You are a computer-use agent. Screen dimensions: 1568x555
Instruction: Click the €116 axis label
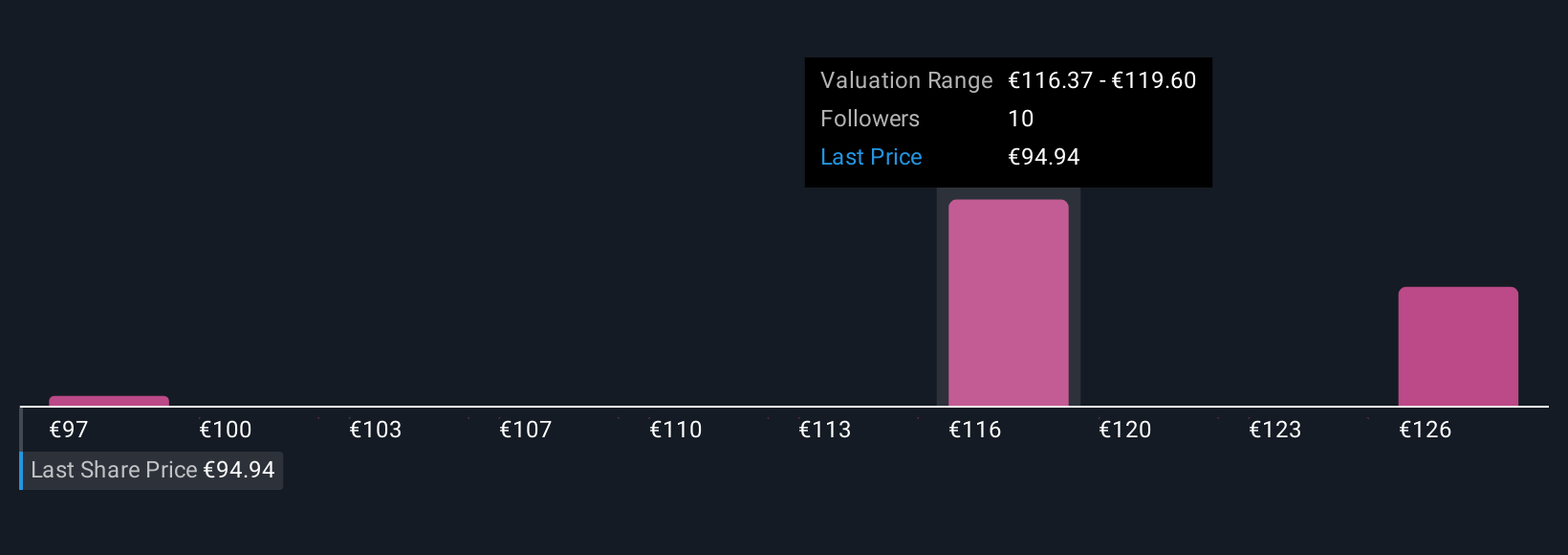tap(975, 430)
